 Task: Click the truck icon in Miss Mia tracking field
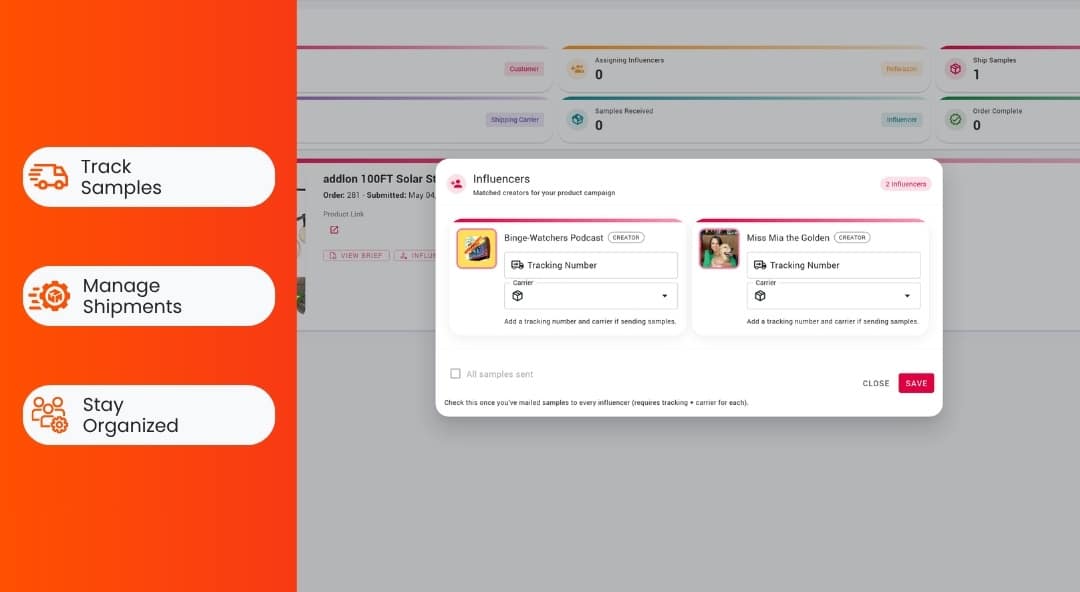760,265
